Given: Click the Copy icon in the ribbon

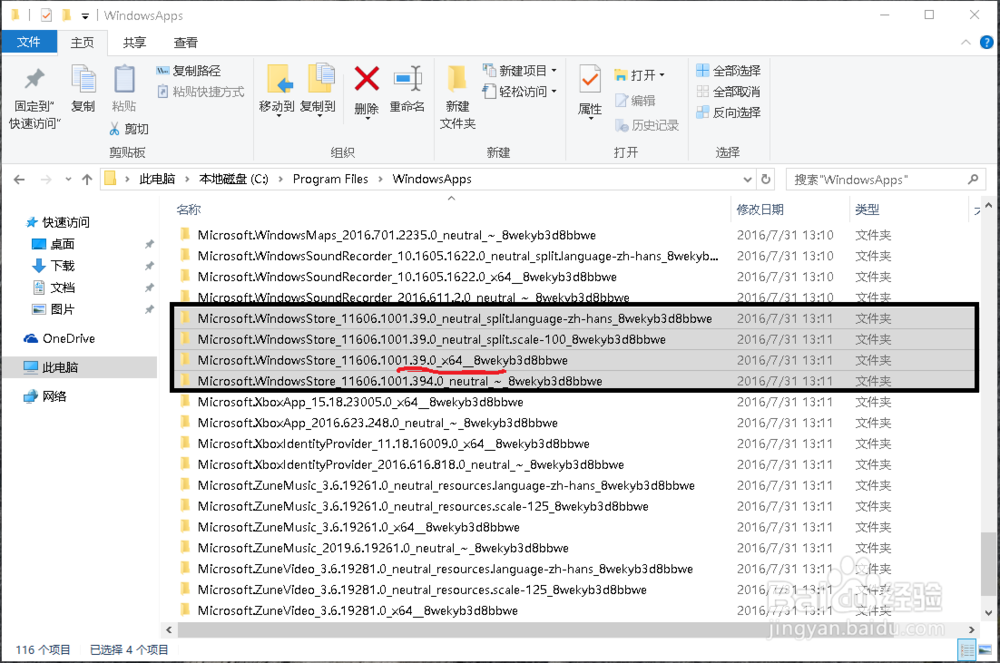Looking at the screenshot, I should 84,80.
